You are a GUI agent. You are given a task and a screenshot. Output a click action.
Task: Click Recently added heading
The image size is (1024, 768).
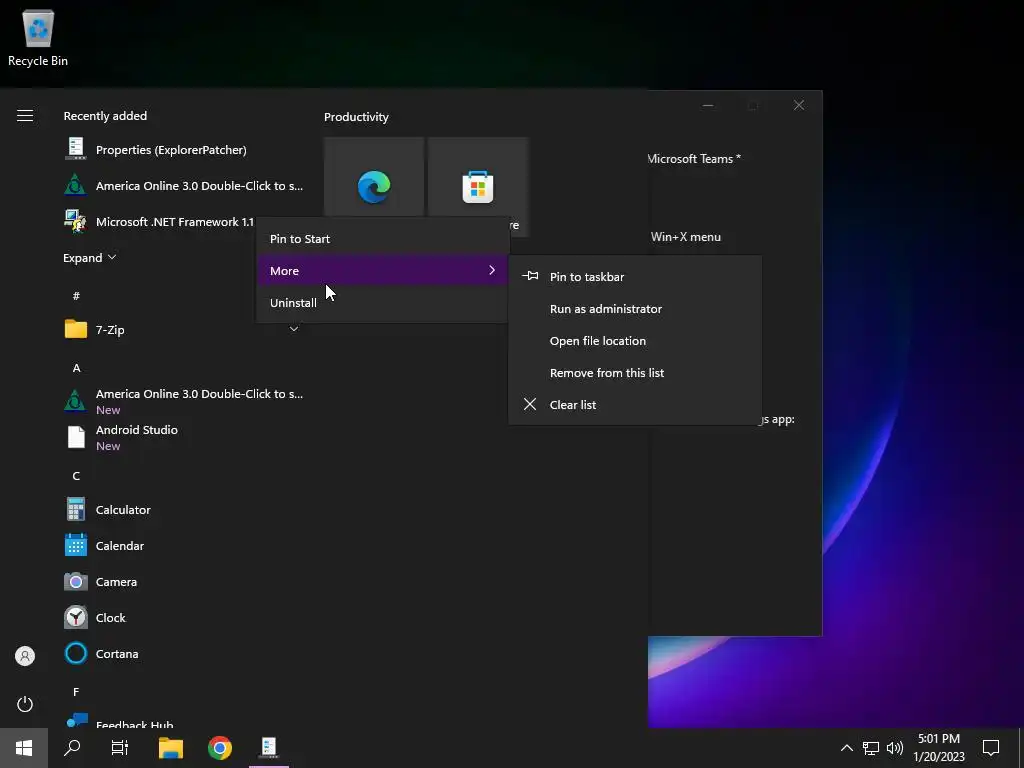point(105,116)
